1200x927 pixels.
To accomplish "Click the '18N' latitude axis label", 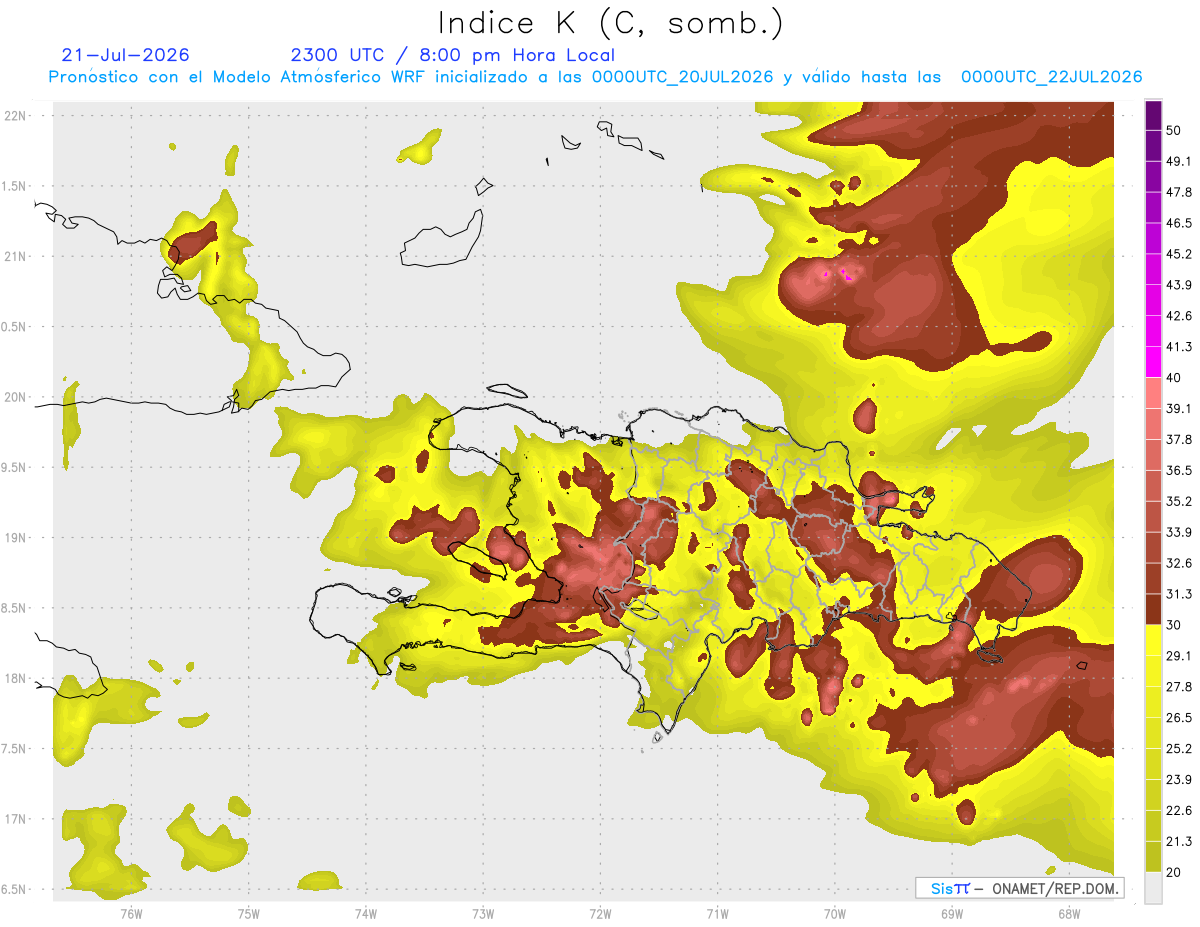I will (17, 679).
